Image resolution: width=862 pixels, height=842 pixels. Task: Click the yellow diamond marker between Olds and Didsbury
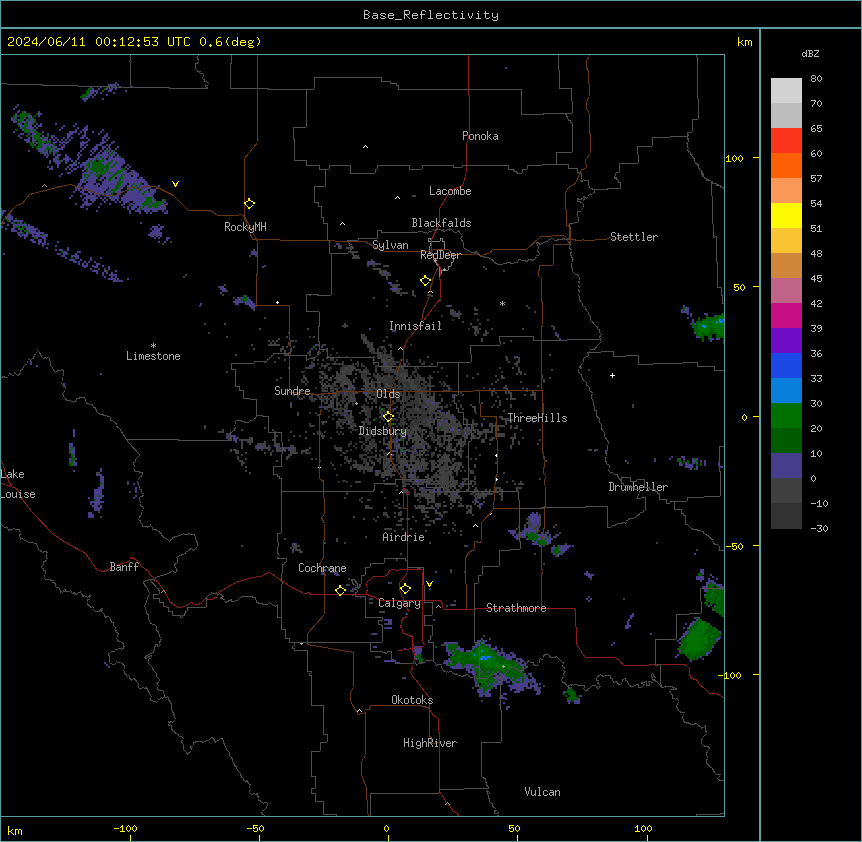tap(388, 417)
